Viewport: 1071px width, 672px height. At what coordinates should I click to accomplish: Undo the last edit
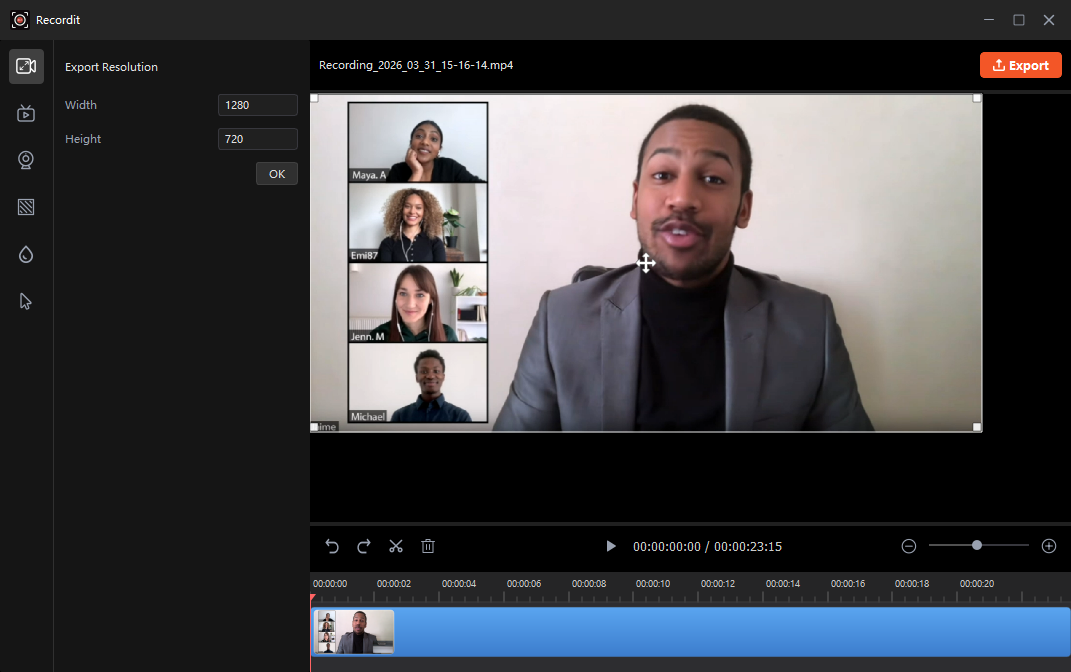pos(332,546)
